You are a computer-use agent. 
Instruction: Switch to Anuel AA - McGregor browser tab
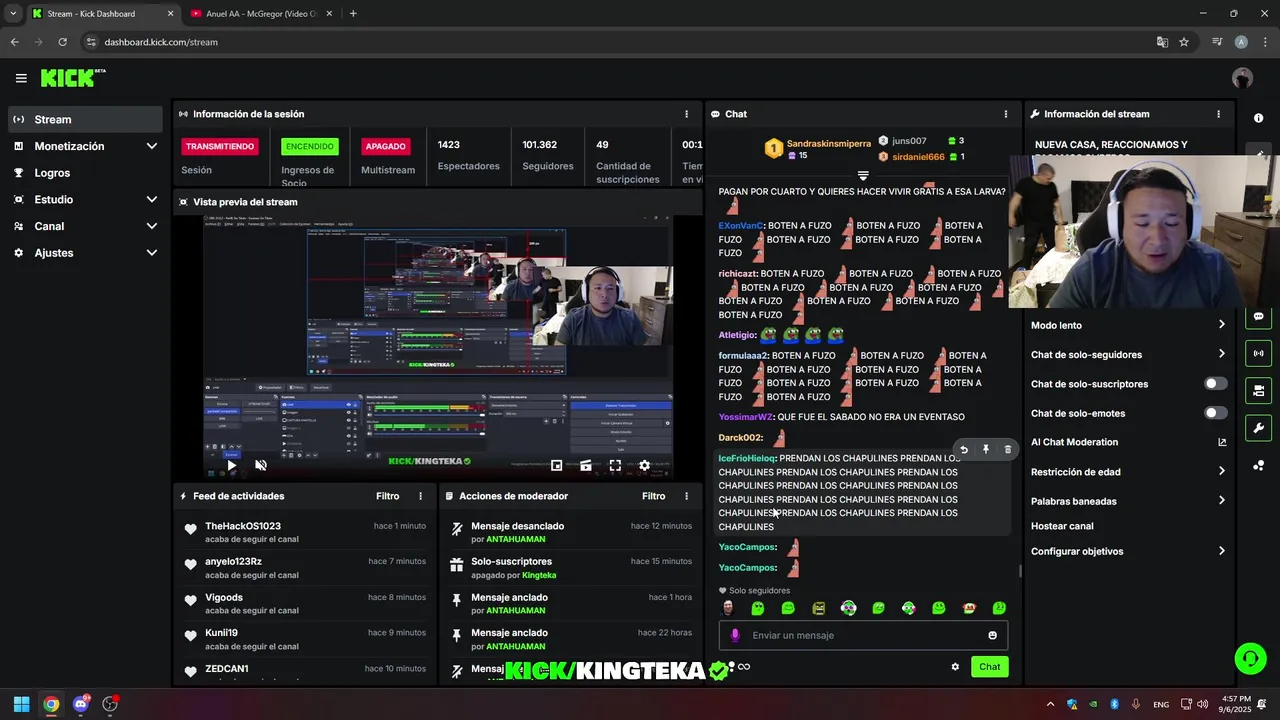click(x=263, y=14)
